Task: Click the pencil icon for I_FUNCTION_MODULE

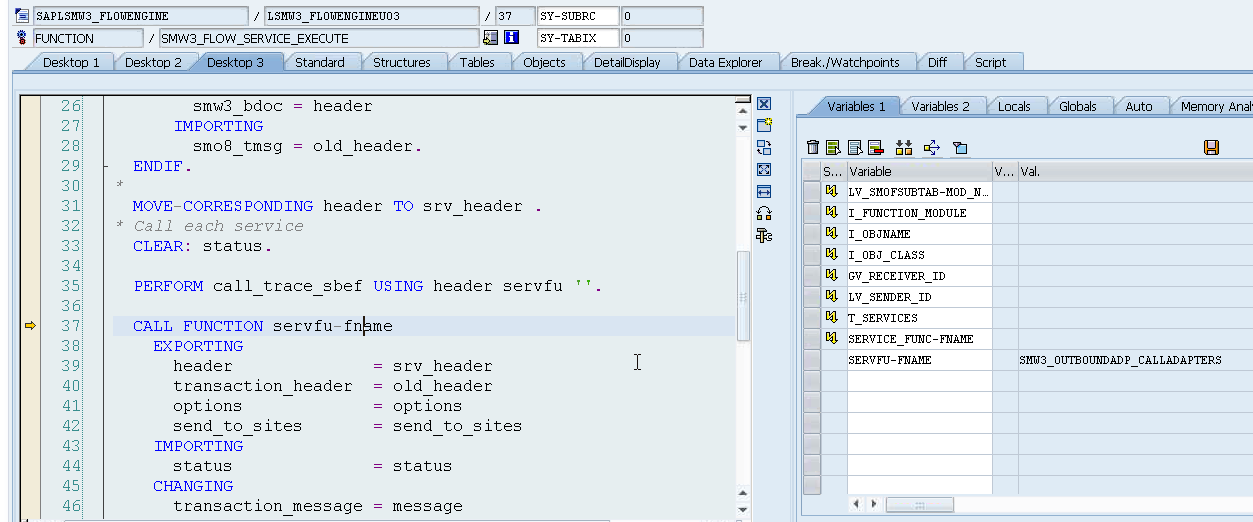Action: click(x=832, y=212)
